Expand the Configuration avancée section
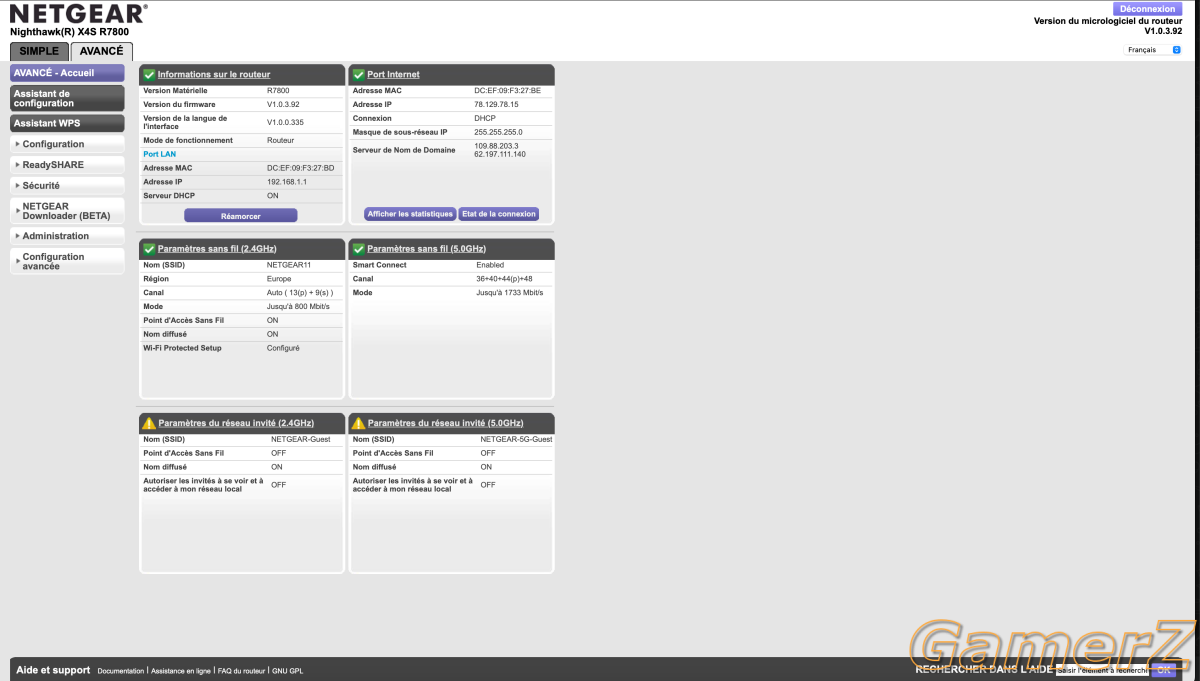The image size is (1200, 681). point(67,261)
